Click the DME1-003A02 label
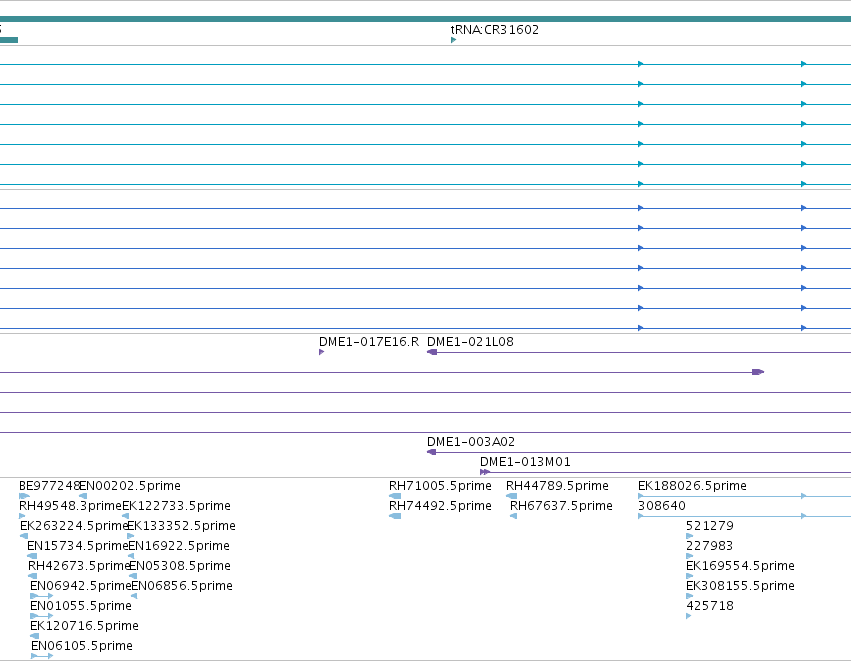 (x=471, y=442)
